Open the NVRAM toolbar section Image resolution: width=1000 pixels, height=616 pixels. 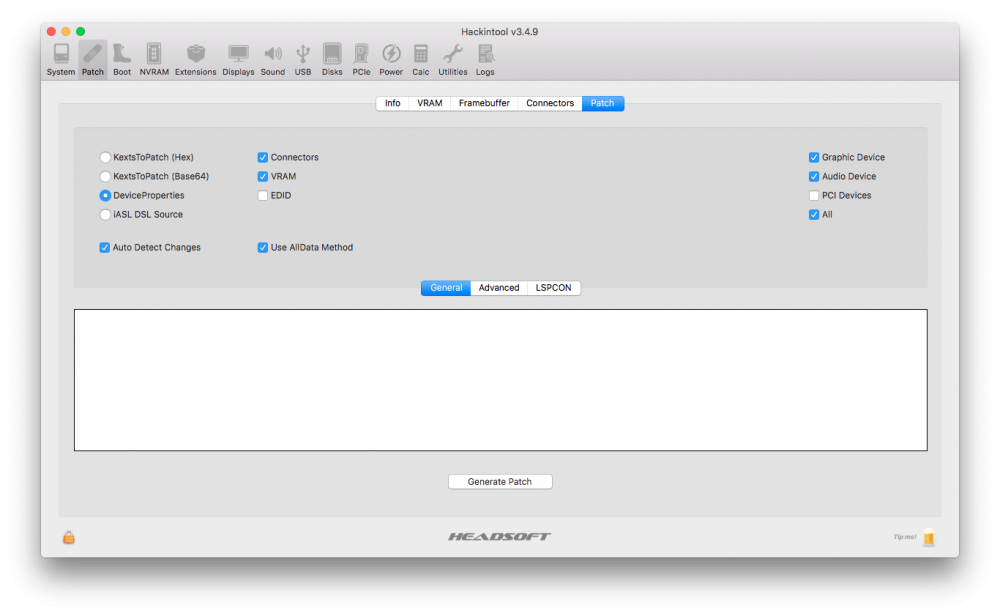coord(154,60)
